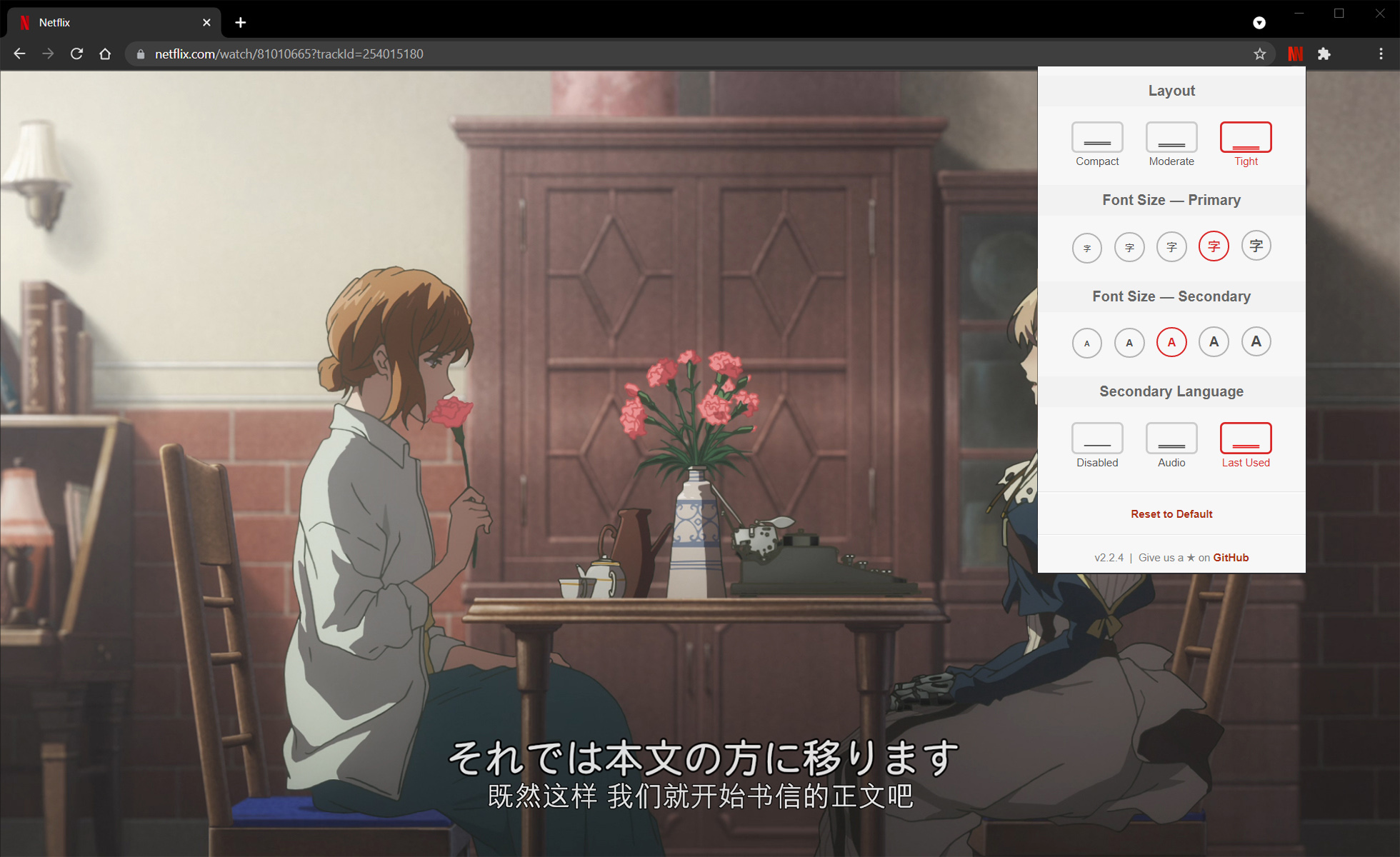Click Reset to Default
This screenshot has height=857, width=1400.
coord(1171,514)
